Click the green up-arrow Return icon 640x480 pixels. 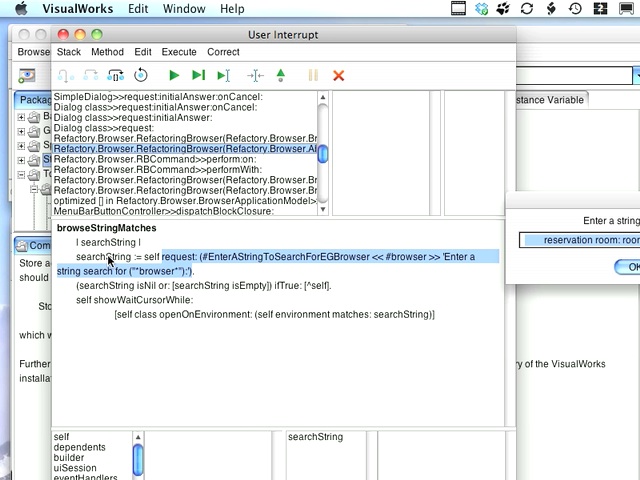pyautogui.click(x=281, y=75)
